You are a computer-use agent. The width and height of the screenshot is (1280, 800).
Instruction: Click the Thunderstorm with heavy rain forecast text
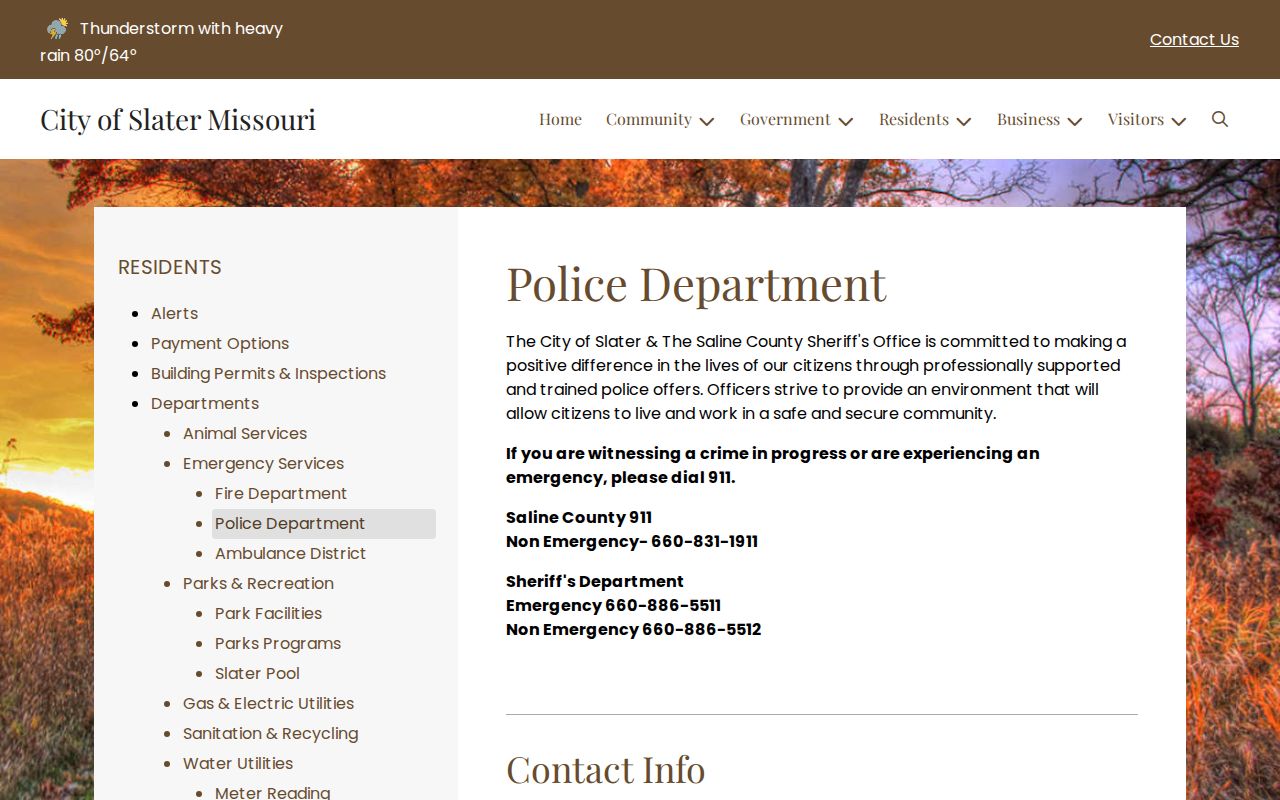[x=162, y=42]
